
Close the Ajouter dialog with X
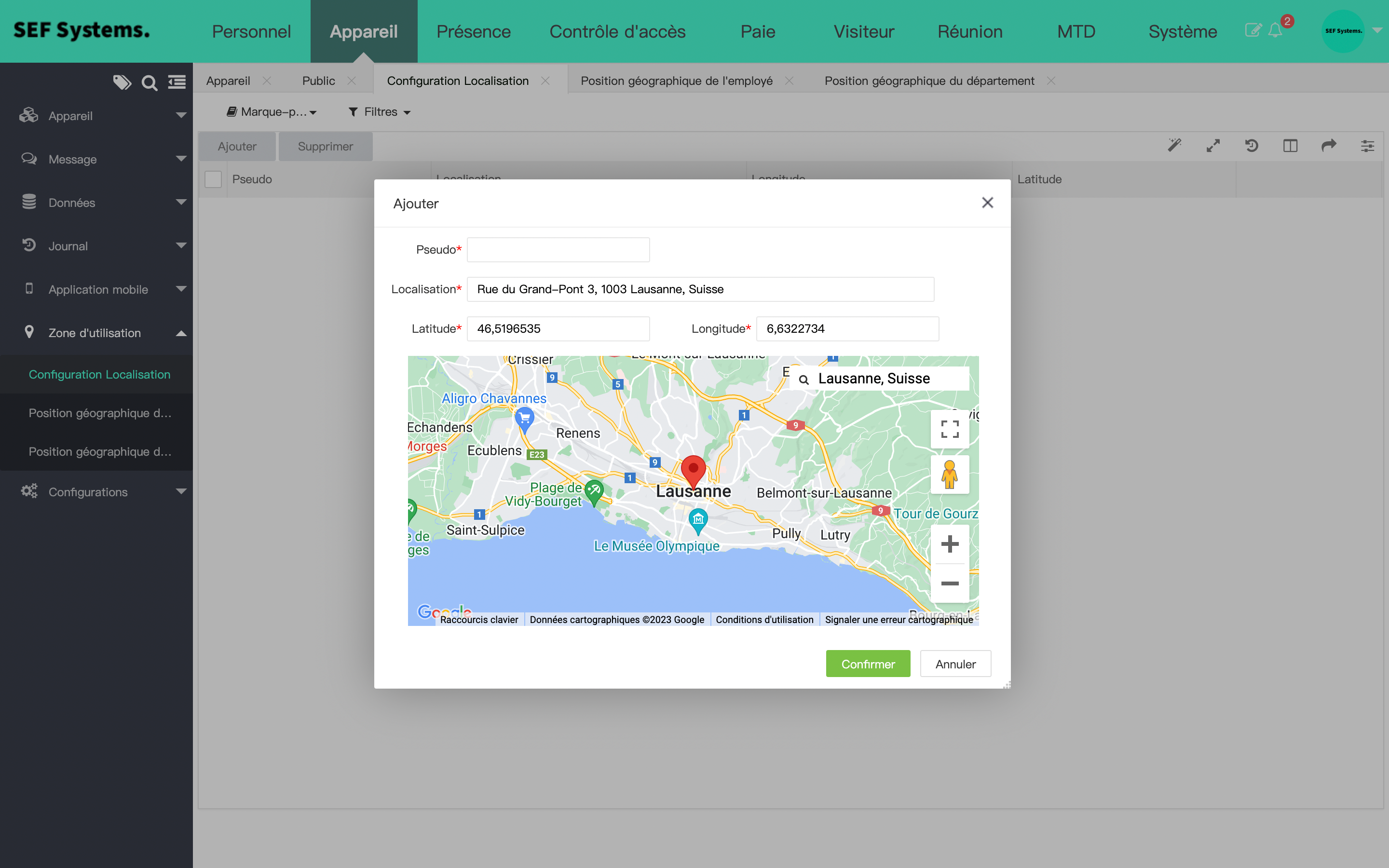(987, 203)
